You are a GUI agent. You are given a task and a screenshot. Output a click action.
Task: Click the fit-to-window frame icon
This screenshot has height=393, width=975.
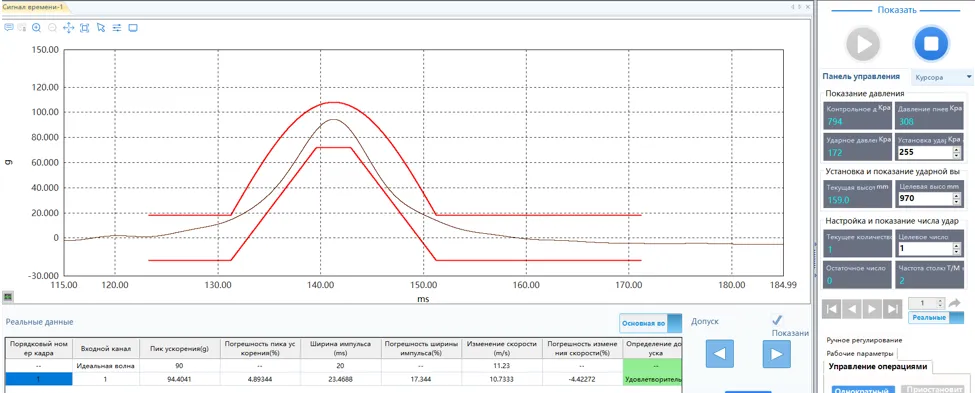[85, 27]
